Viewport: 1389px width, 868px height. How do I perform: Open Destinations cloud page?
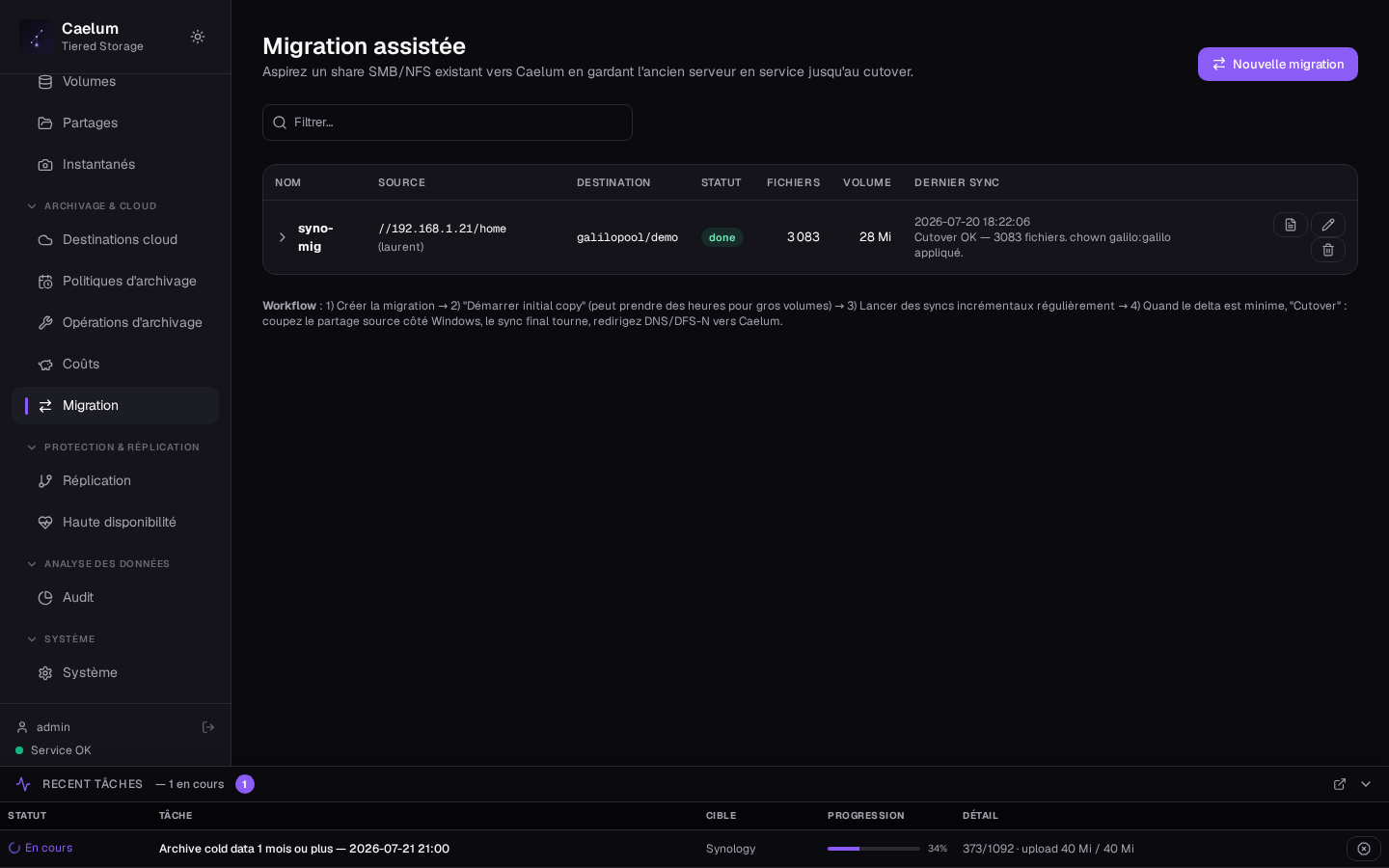pyautogui.click(x=115, y=239)
